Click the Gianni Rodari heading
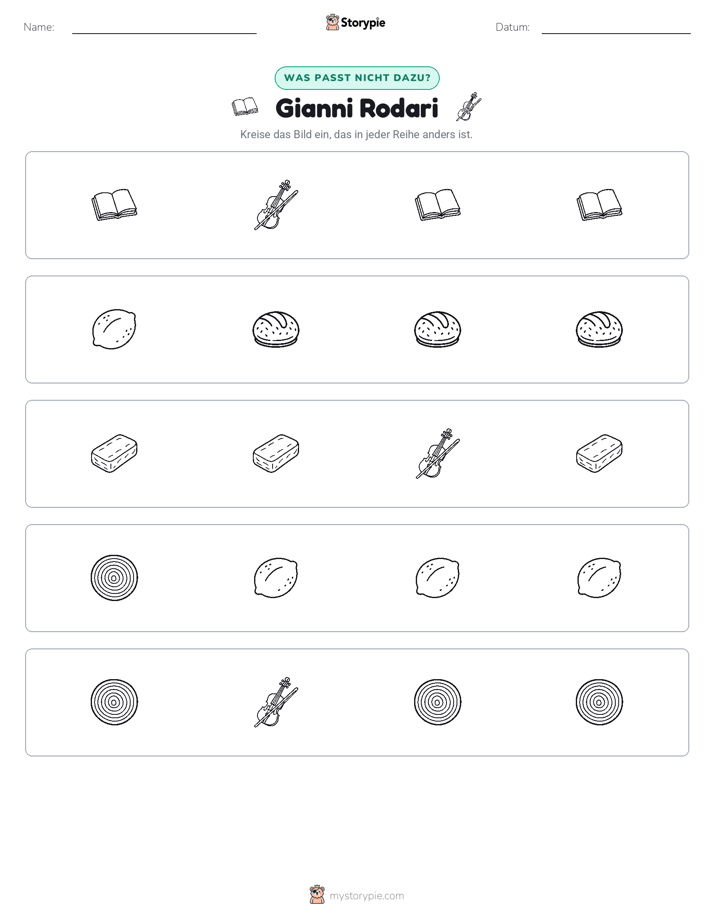This screenshot has height=924, width=714. pos(357,108)
